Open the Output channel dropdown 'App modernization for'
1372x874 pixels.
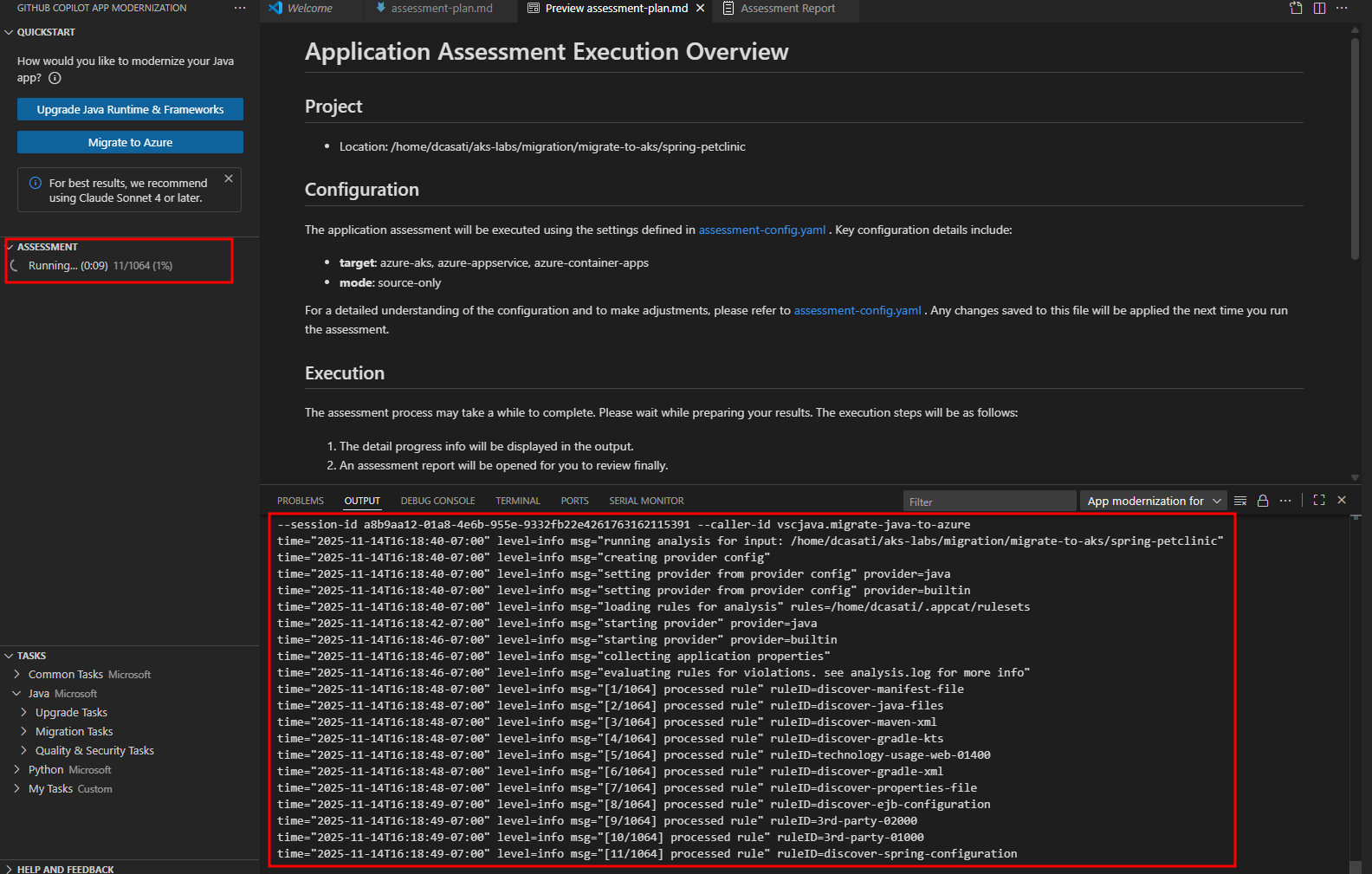[1155, 501]
